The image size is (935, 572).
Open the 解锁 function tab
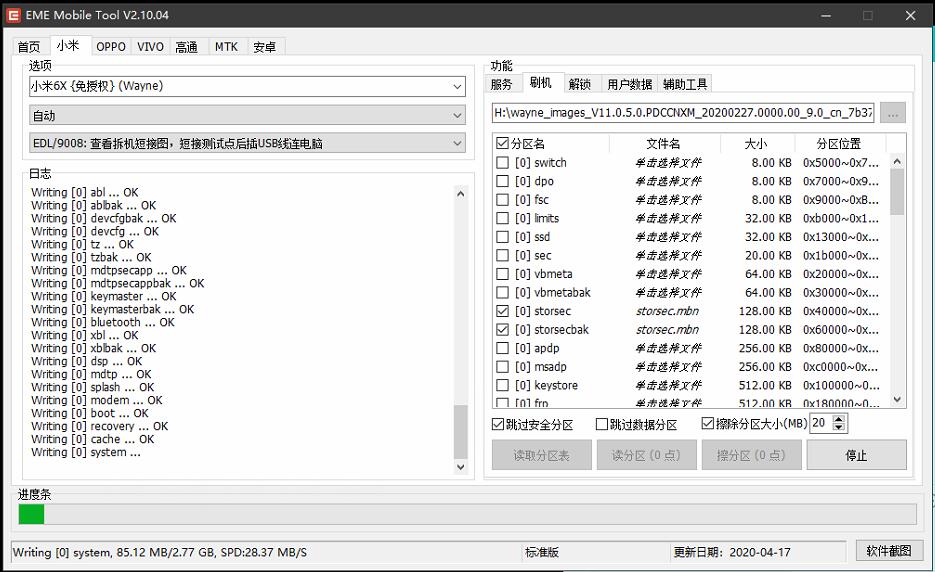coord(580,84)
